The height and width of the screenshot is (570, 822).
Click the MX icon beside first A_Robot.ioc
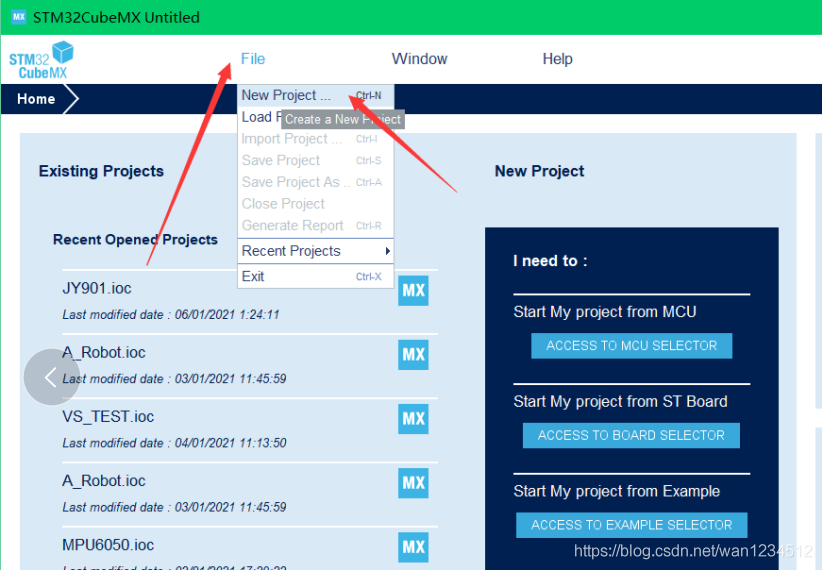(x=413, y=355)
